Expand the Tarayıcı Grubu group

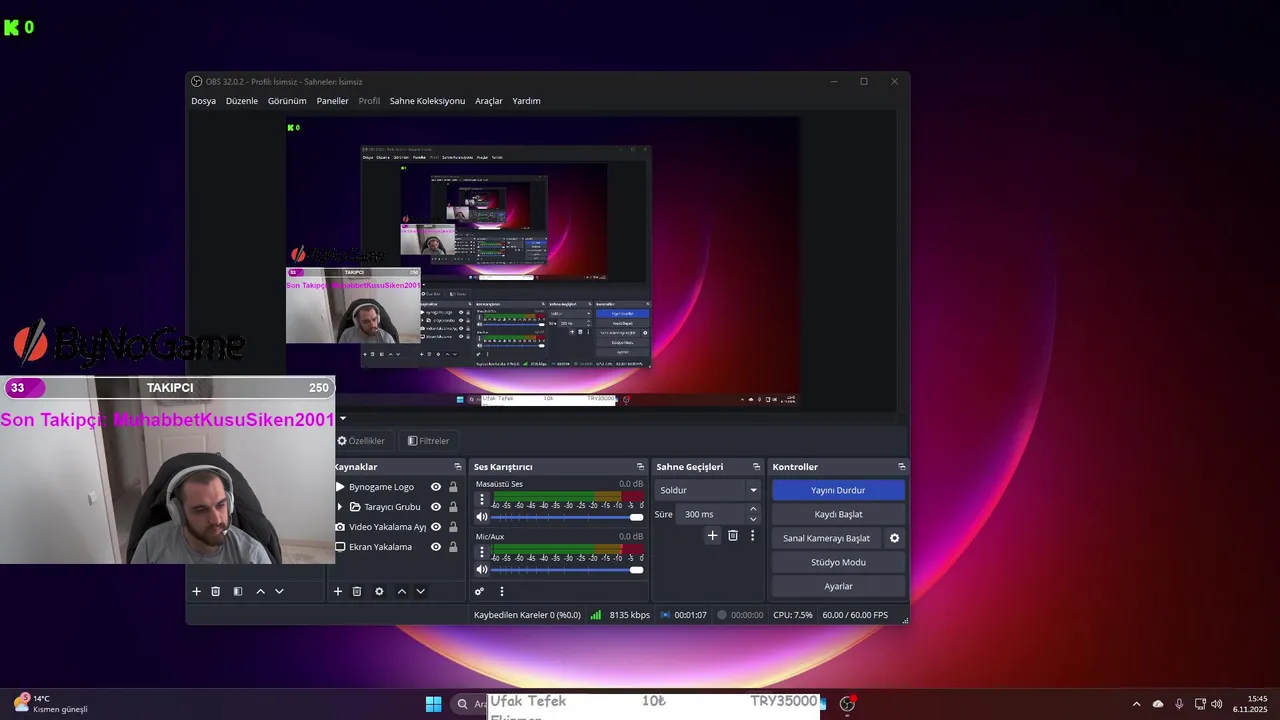point(340,507)
